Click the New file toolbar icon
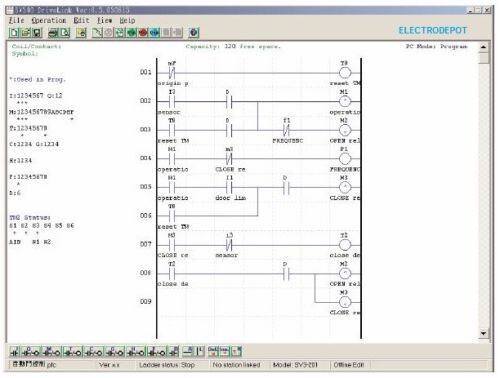Screen dimensions: 500x378 [x=14, y=33]
